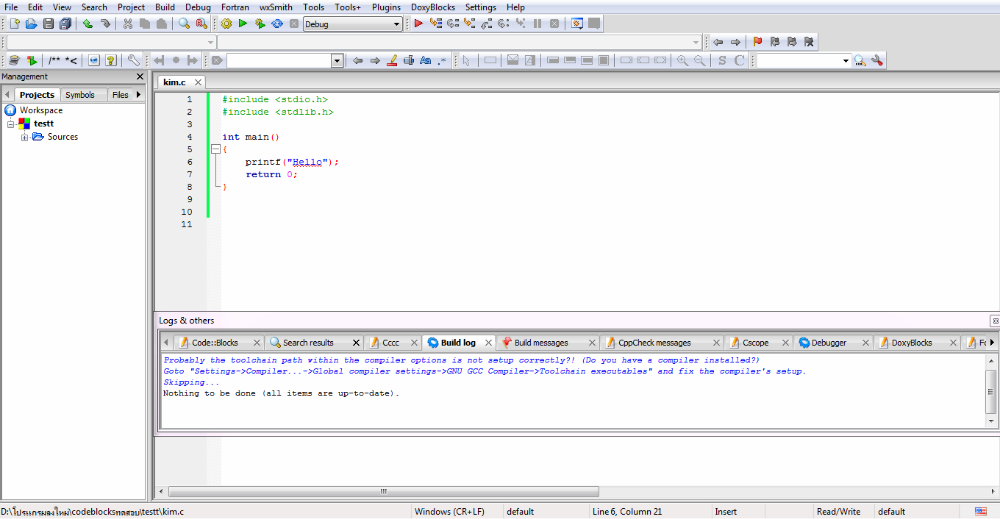Toggle regular expression mode in incremental search
Viewport: 1000px width, 519px height.
[442, 61]
